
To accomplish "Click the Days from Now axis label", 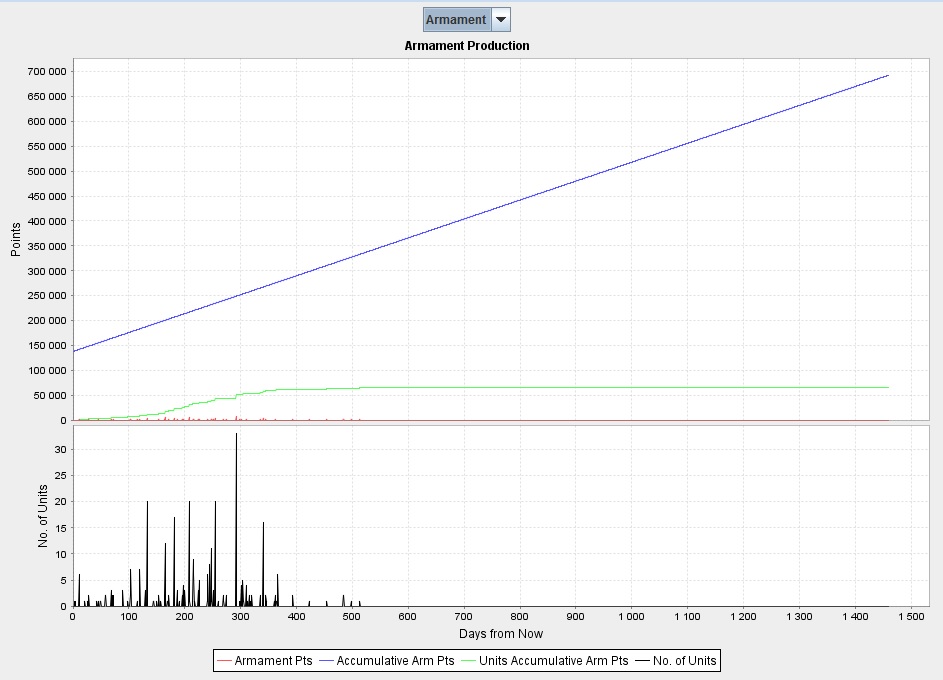I will 500,634.
